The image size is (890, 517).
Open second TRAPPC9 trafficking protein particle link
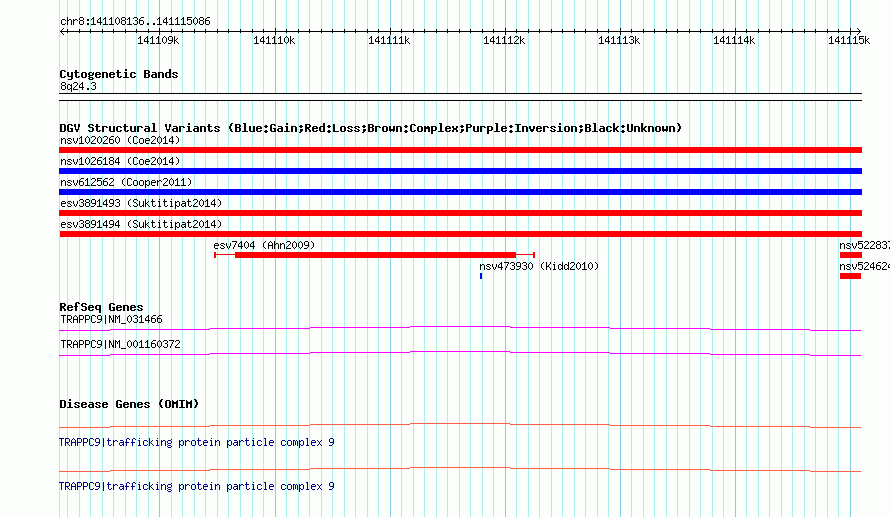pos(196,486)
